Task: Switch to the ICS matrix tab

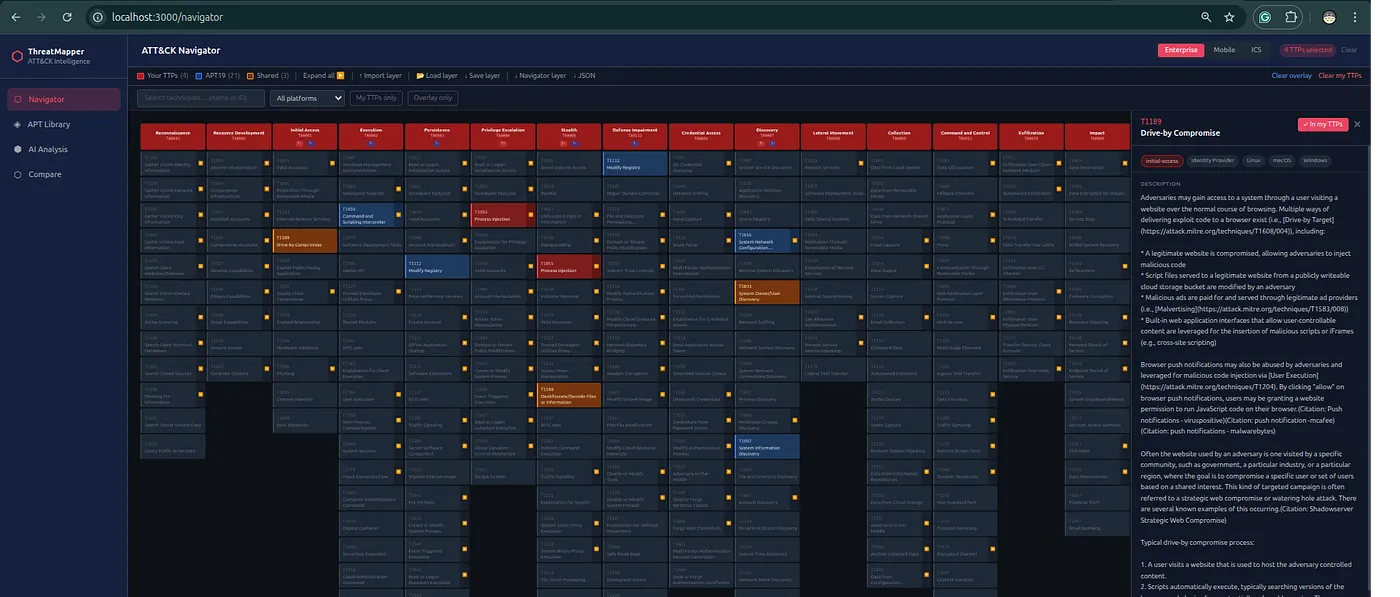Action: pyautogui.click(x=1256, y=50)
